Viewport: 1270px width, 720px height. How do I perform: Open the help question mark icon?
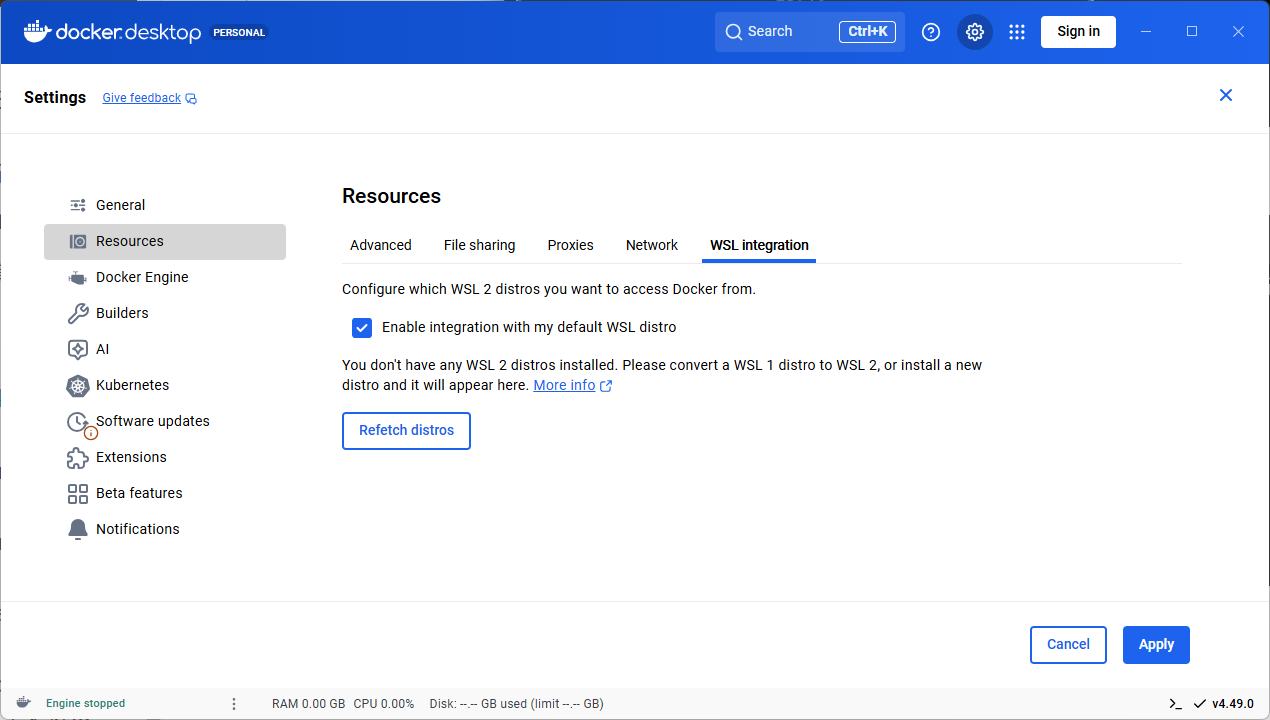click(x=931, y=32)
